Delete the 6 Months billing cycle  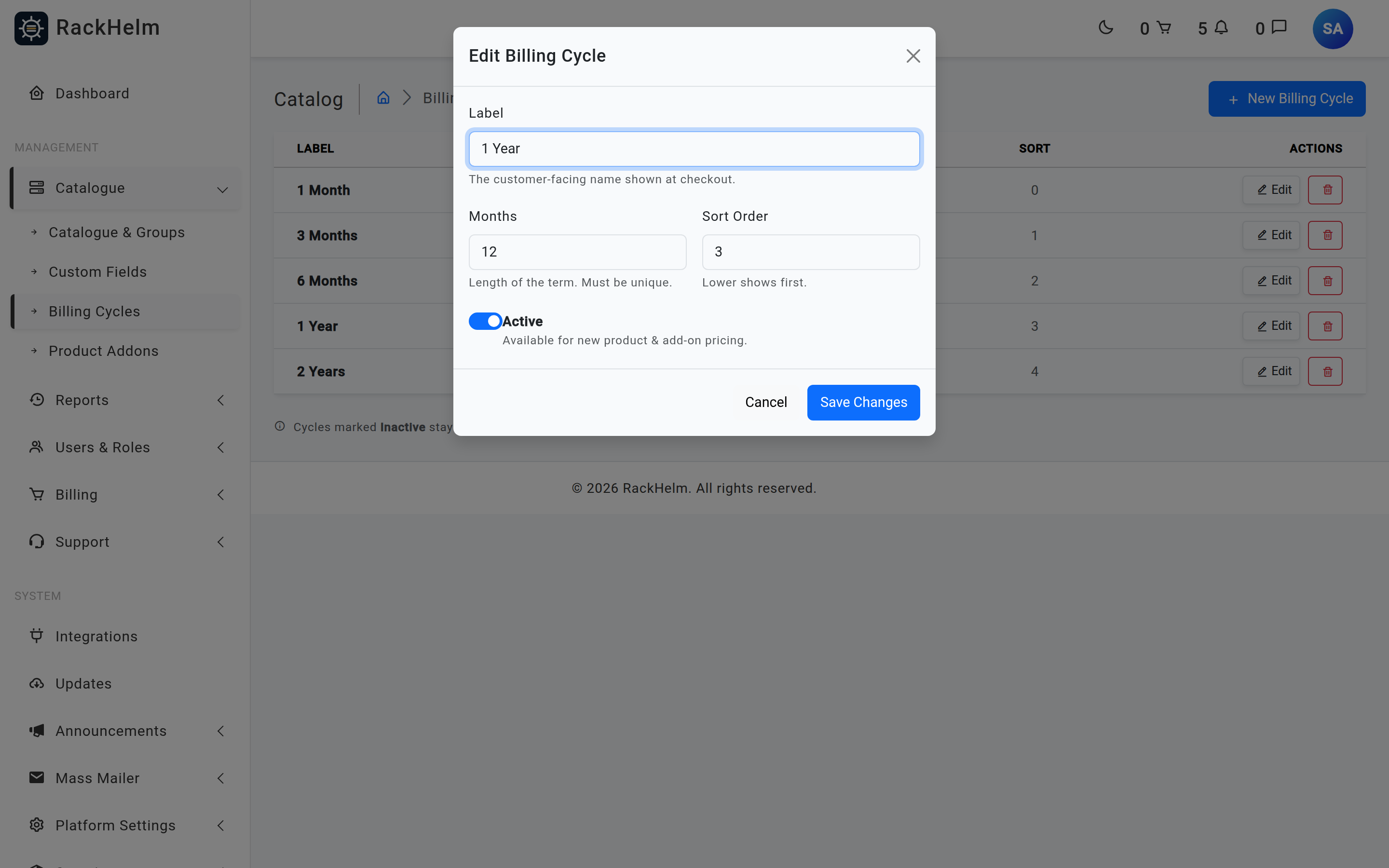point(1325,281)
